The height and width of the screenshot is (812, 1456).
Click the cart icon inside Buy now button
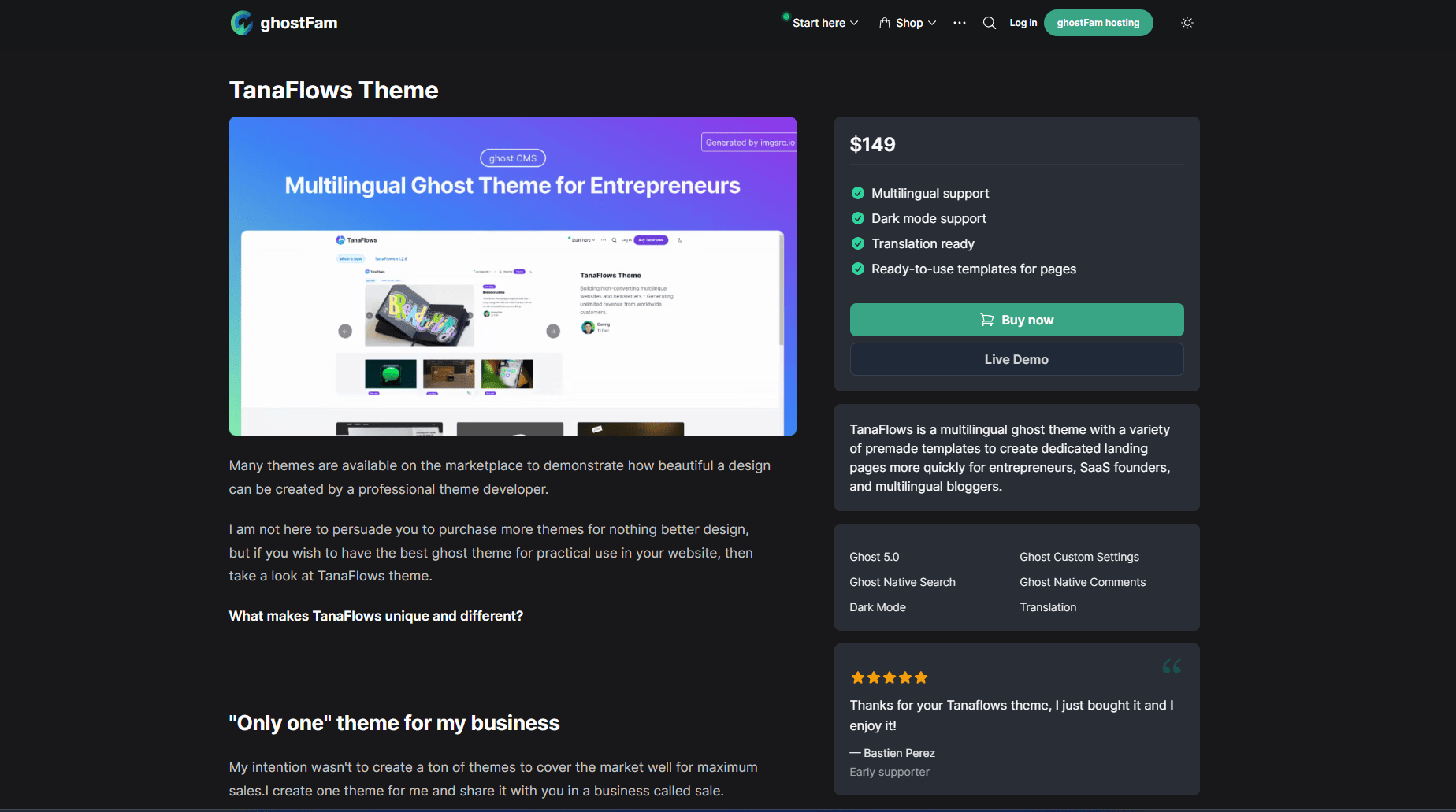pyautogui.click(x=986, y=320)
